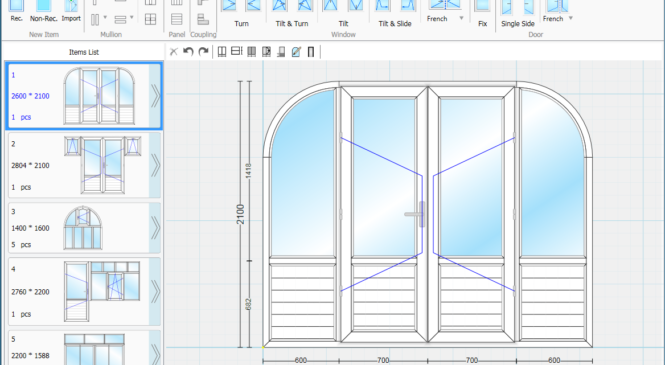The image size is (665, 365).
Task: Expand chevron of item 2
Action: [155, 165]
